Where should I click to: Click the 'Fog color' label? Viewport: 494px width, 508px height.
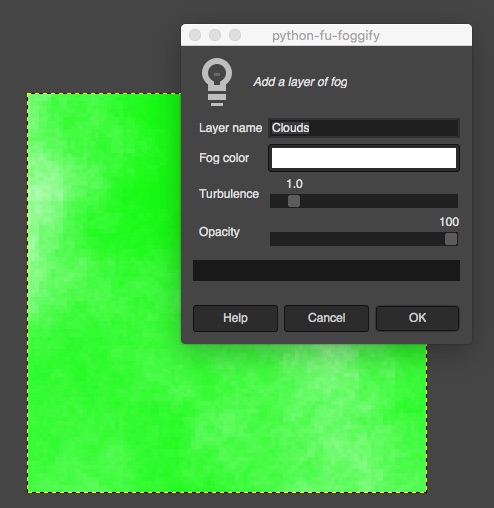[224, 158]
